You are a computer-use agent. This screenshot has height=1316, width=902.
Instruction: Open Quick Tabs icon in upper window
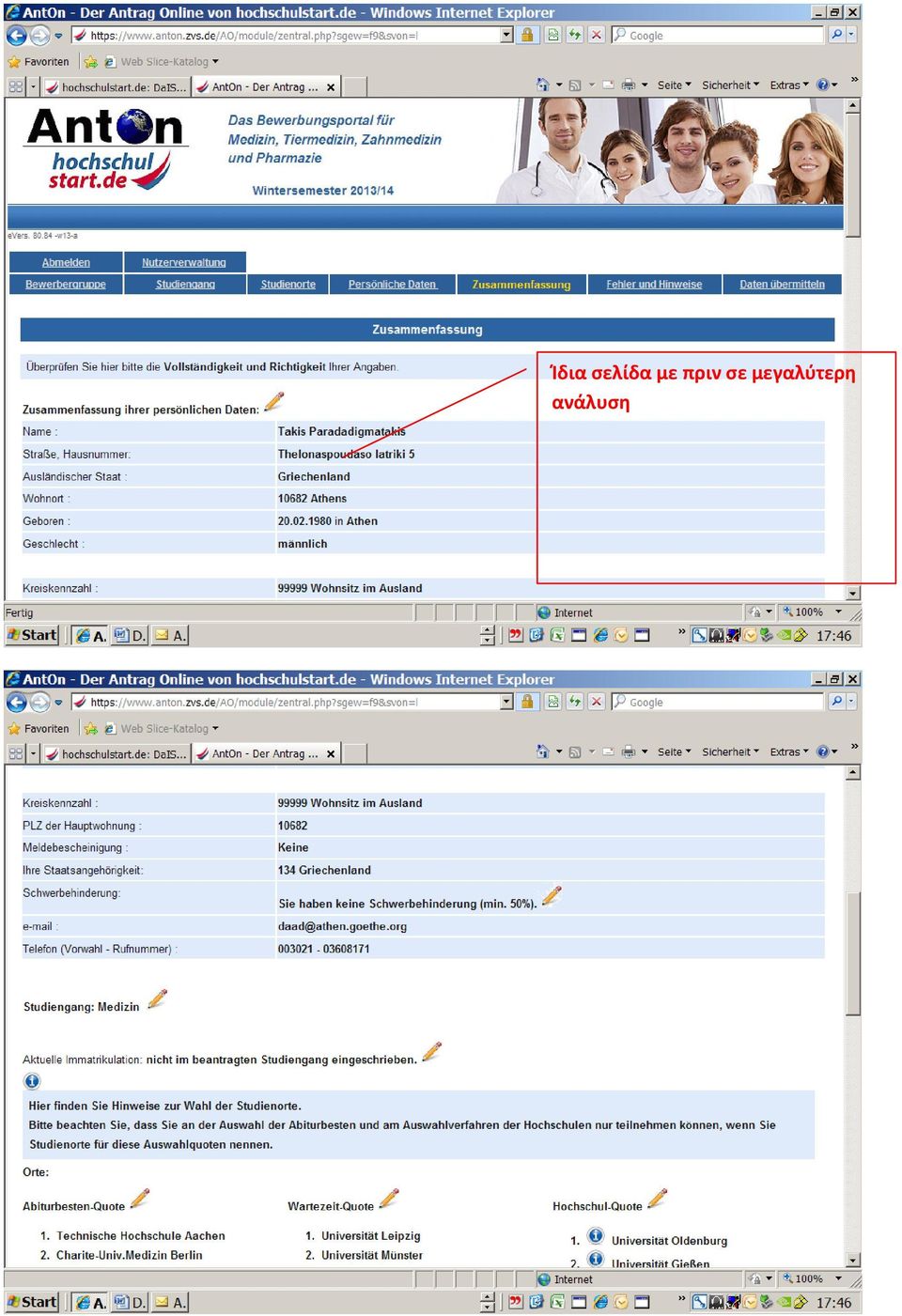click(16, 86)
